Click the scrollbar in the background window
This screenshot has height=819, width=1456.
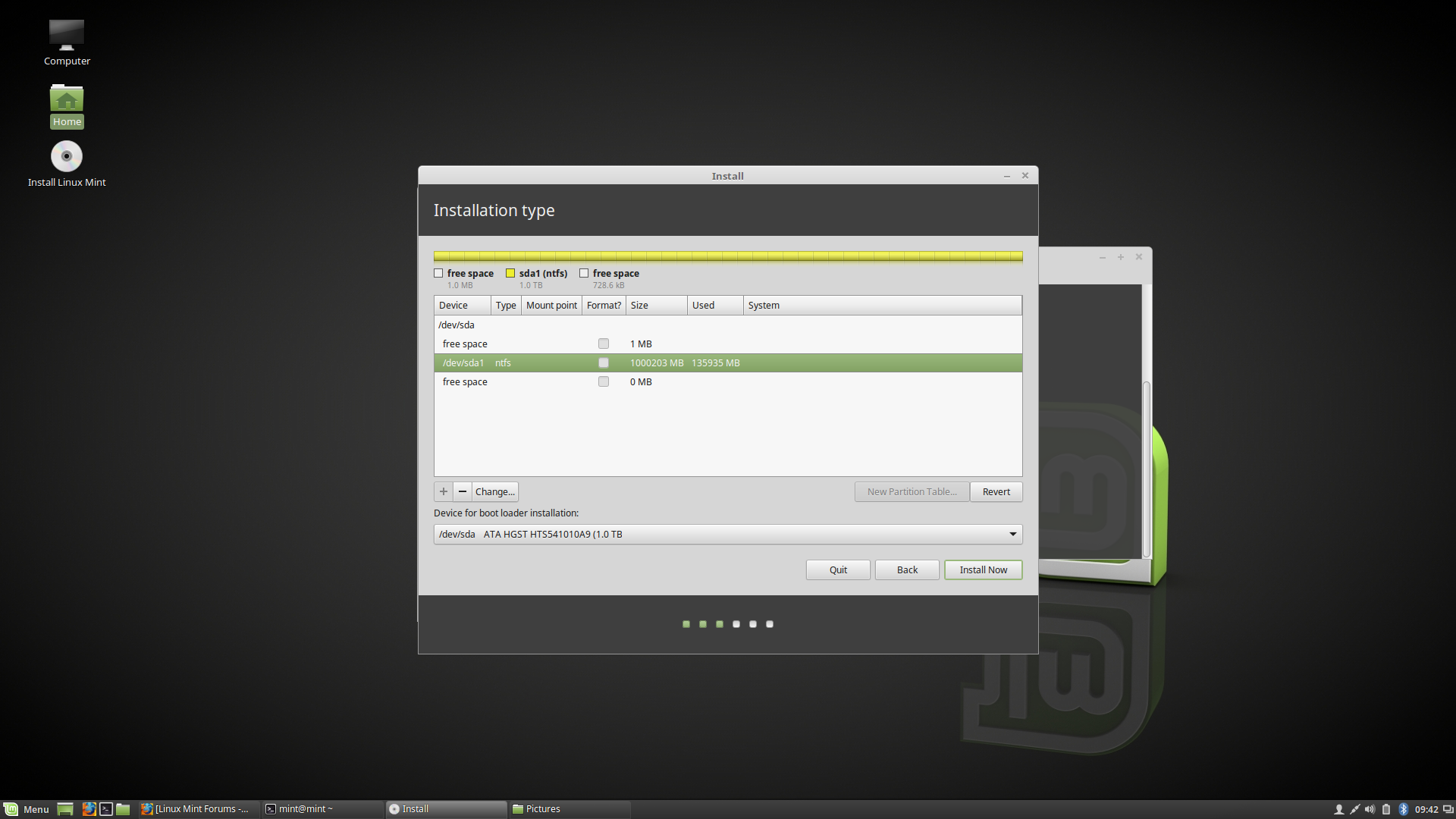click(x=1147, y=470)
